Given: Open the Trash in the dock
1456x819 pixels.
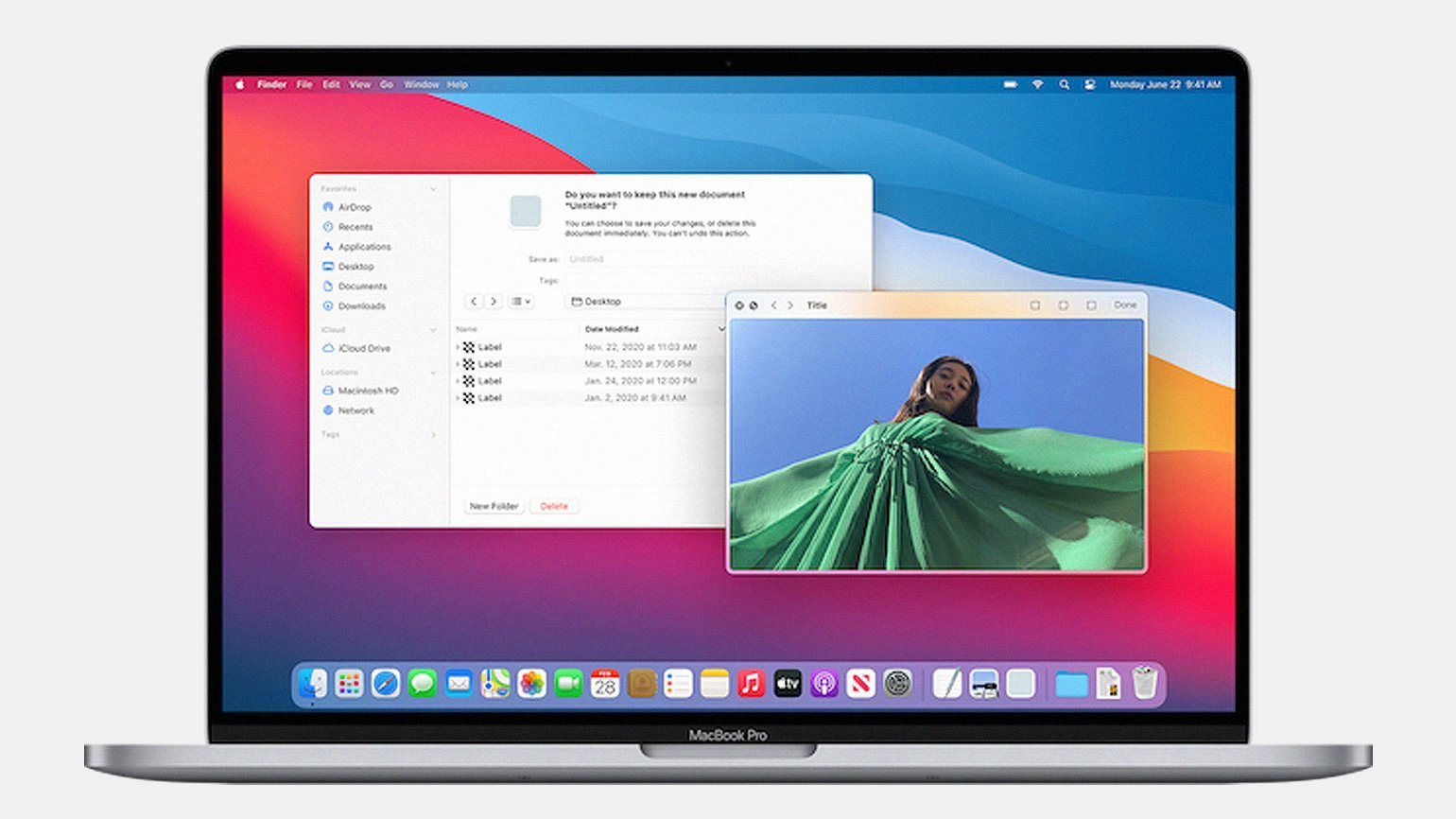Looking at the screenshot, I should click(x=1144, y=683).
